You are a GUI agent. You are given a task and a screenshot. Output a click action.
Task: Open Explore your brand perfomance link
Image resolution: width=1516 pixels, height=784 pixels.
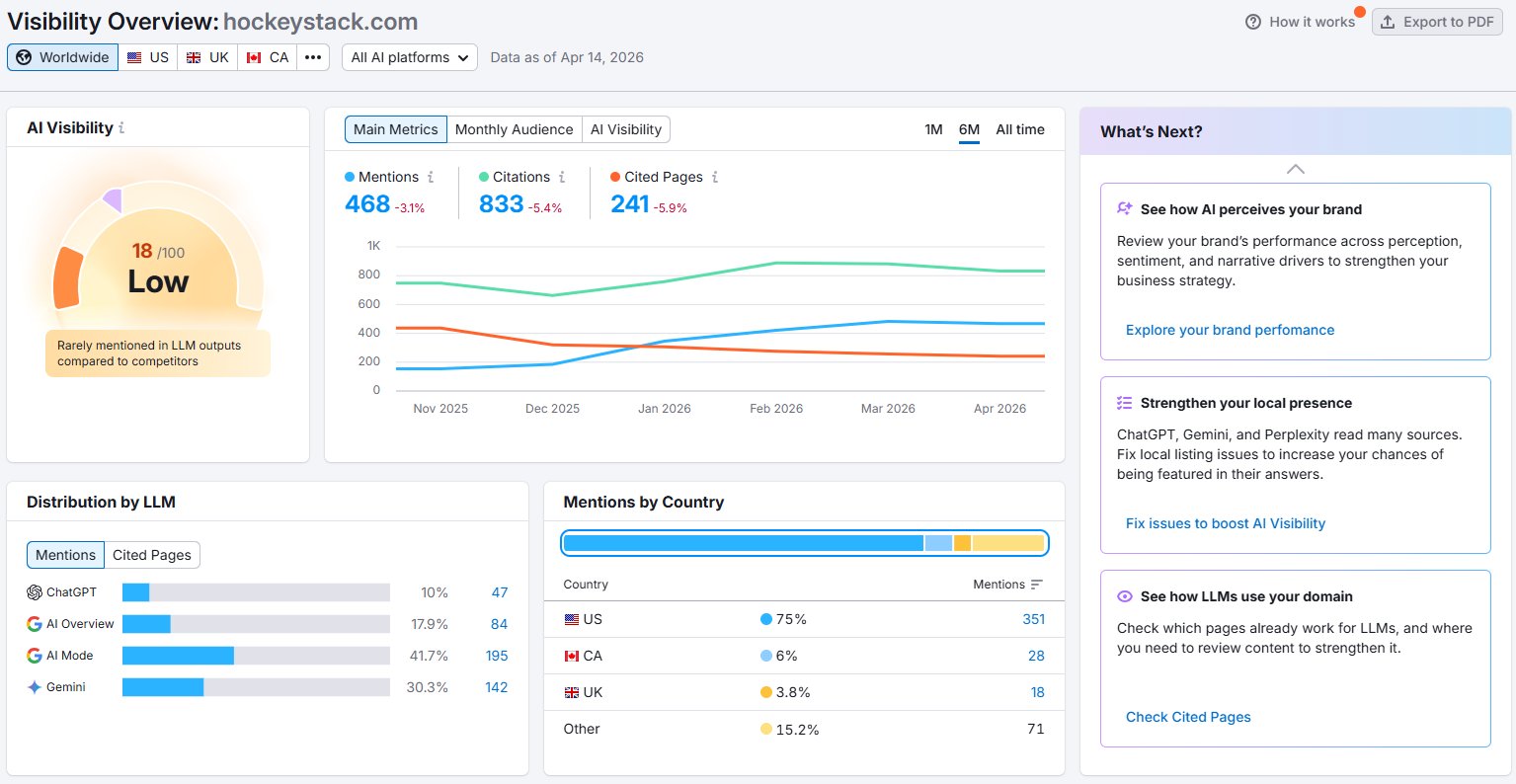[1230, 330]
